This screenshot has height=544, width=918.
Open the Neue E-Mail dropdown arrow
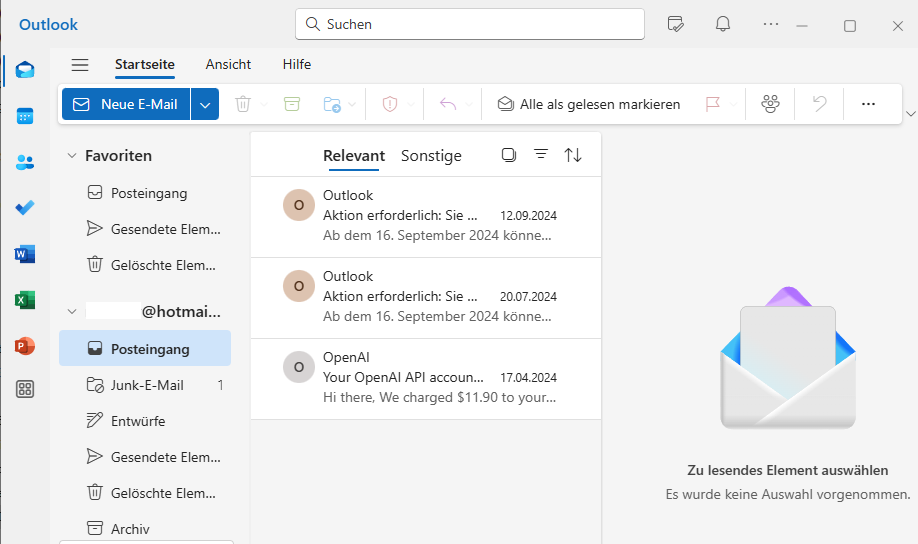(x=205, y=104)
